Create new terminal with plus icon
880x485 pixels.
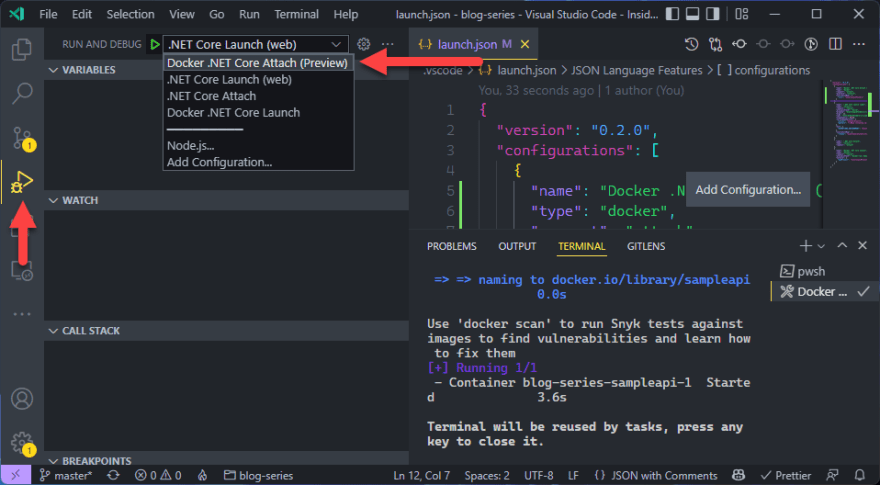[x=806, y=245]
